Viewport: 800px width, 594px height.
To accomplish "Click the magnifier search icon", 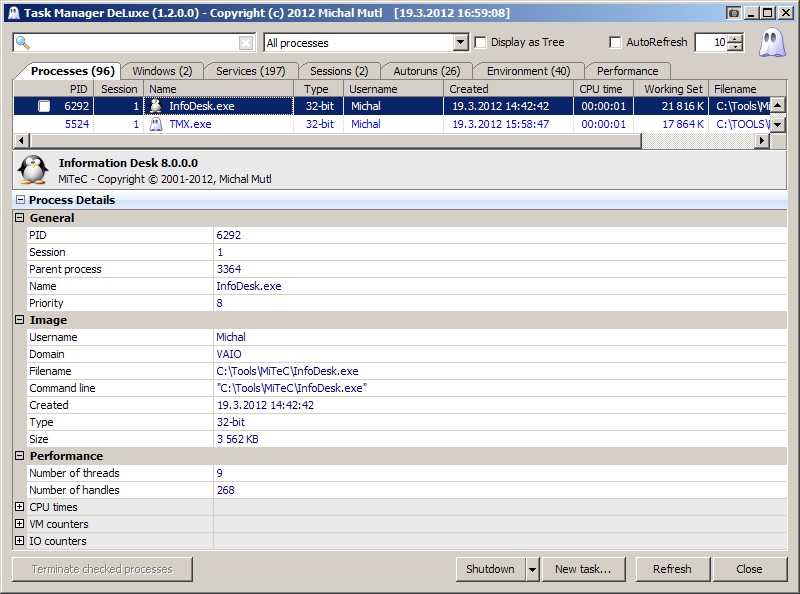I will [x=22, y=43].
